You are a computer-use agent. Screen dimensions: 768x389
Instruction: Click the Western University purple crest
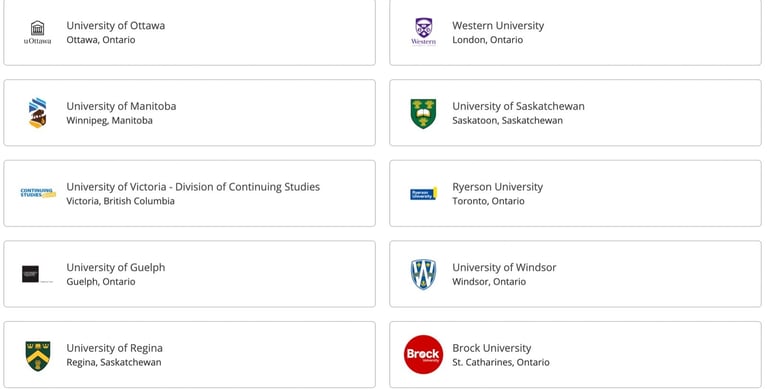pyautogui.click(x=423, y=32)
